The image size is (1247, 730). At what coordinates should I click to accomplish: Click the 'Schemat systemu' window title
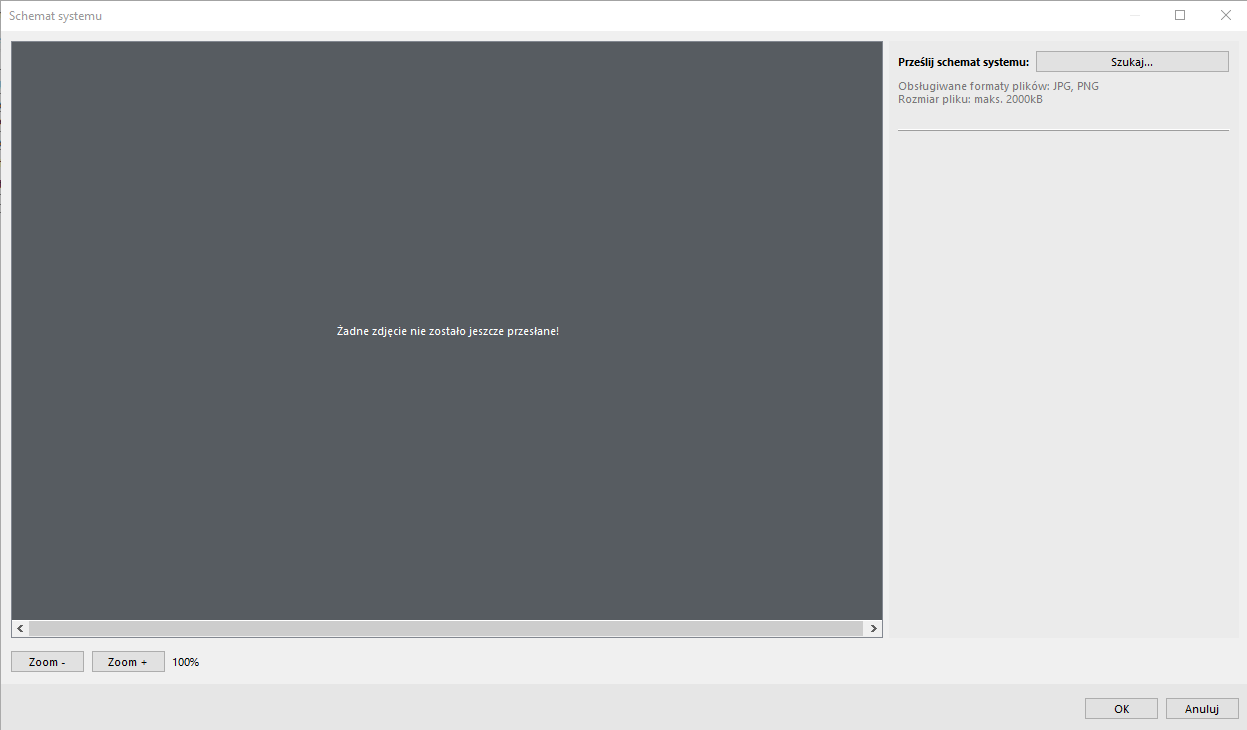[55, 16]
